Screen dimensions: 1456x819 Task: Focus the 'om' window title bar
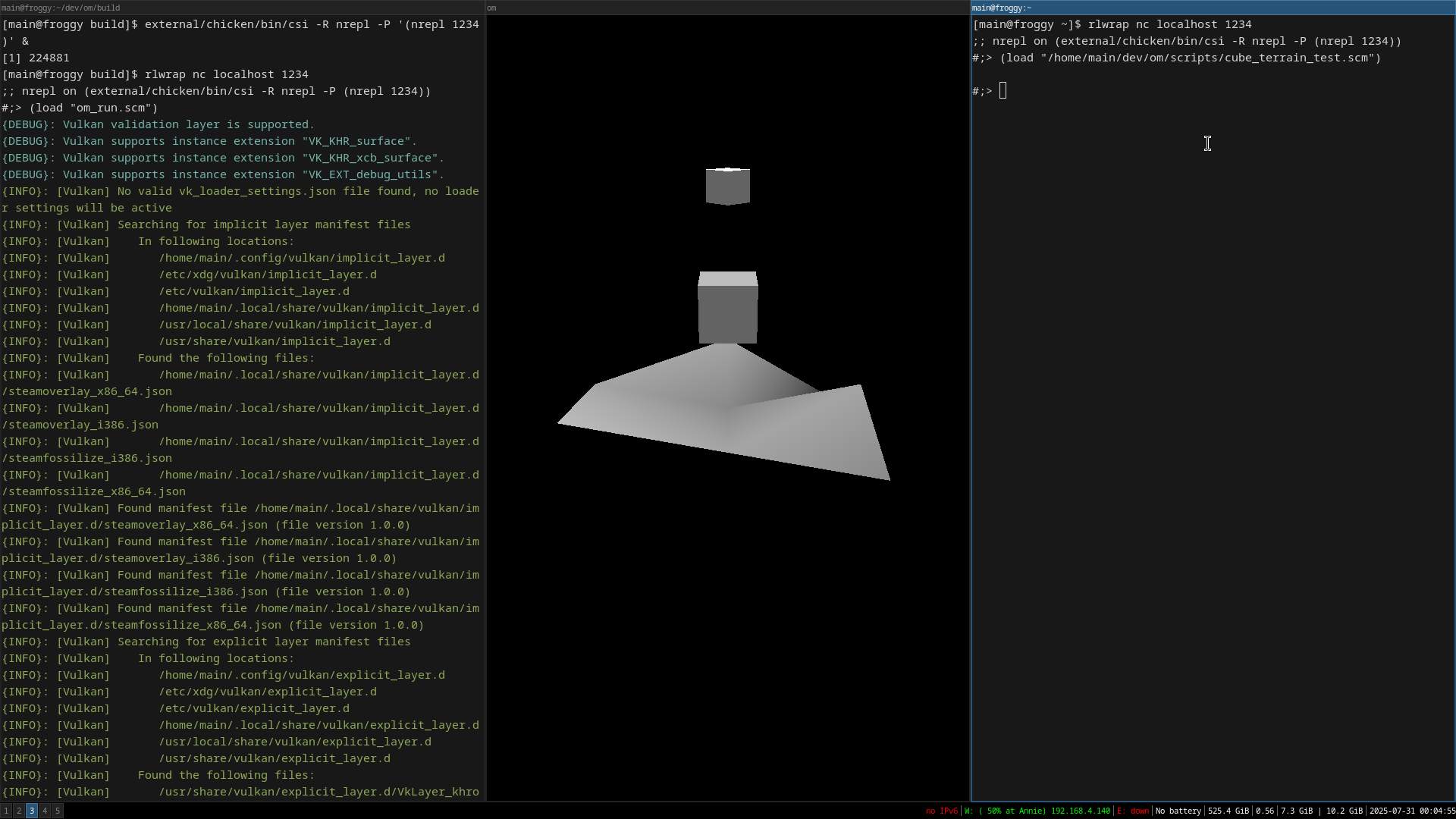pos(728,8)
